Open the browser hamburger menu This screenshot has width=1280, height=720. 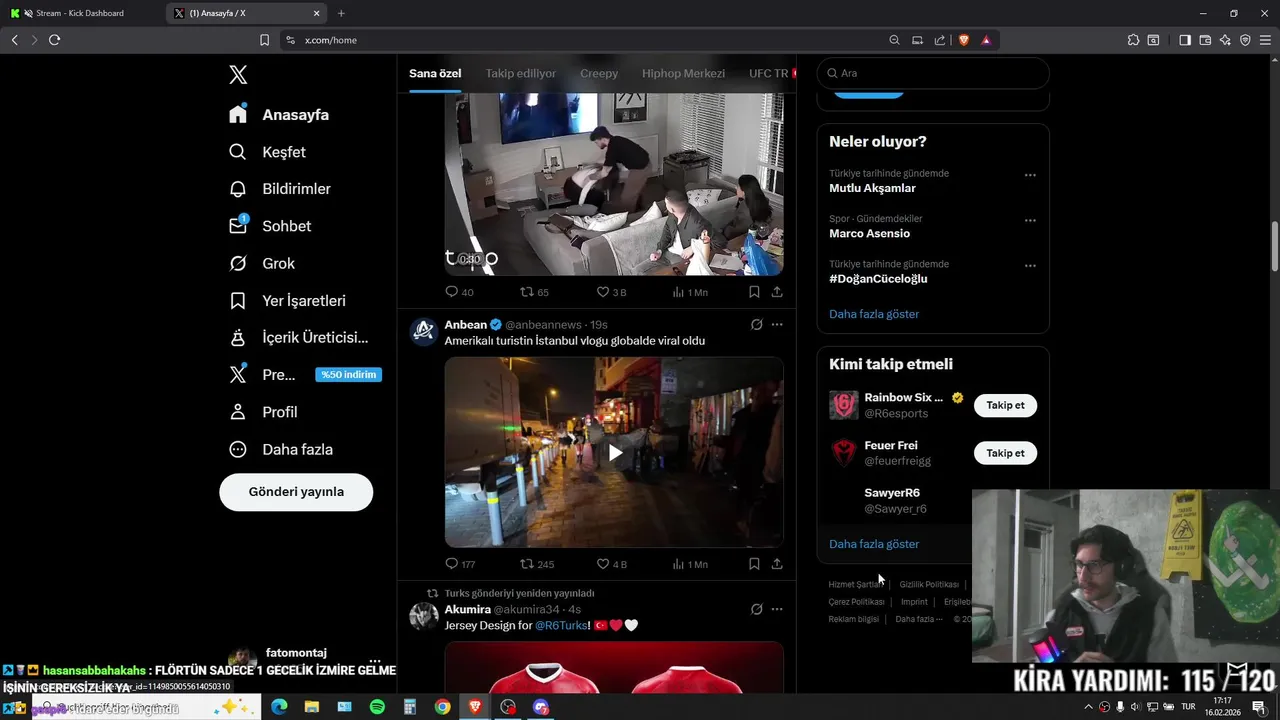[1265, 40]
